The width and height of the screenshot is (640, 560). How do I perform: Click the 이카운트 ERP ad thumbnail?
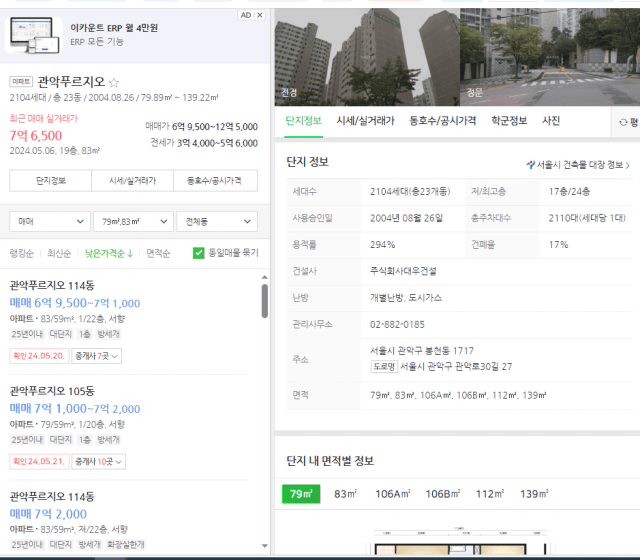34,35
